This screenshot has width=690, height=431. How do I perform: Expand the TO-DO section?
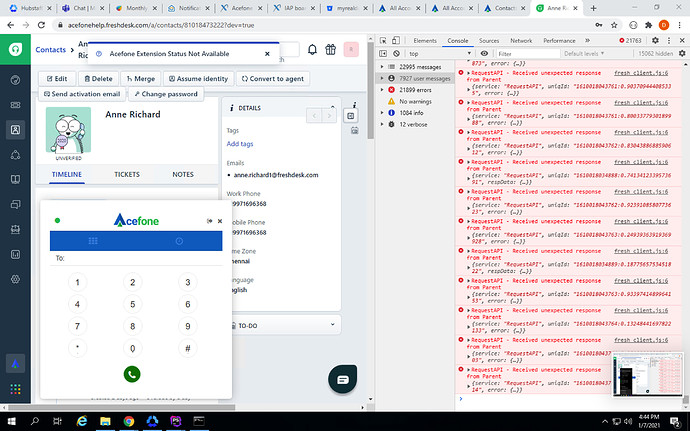[x=333, y=325]
